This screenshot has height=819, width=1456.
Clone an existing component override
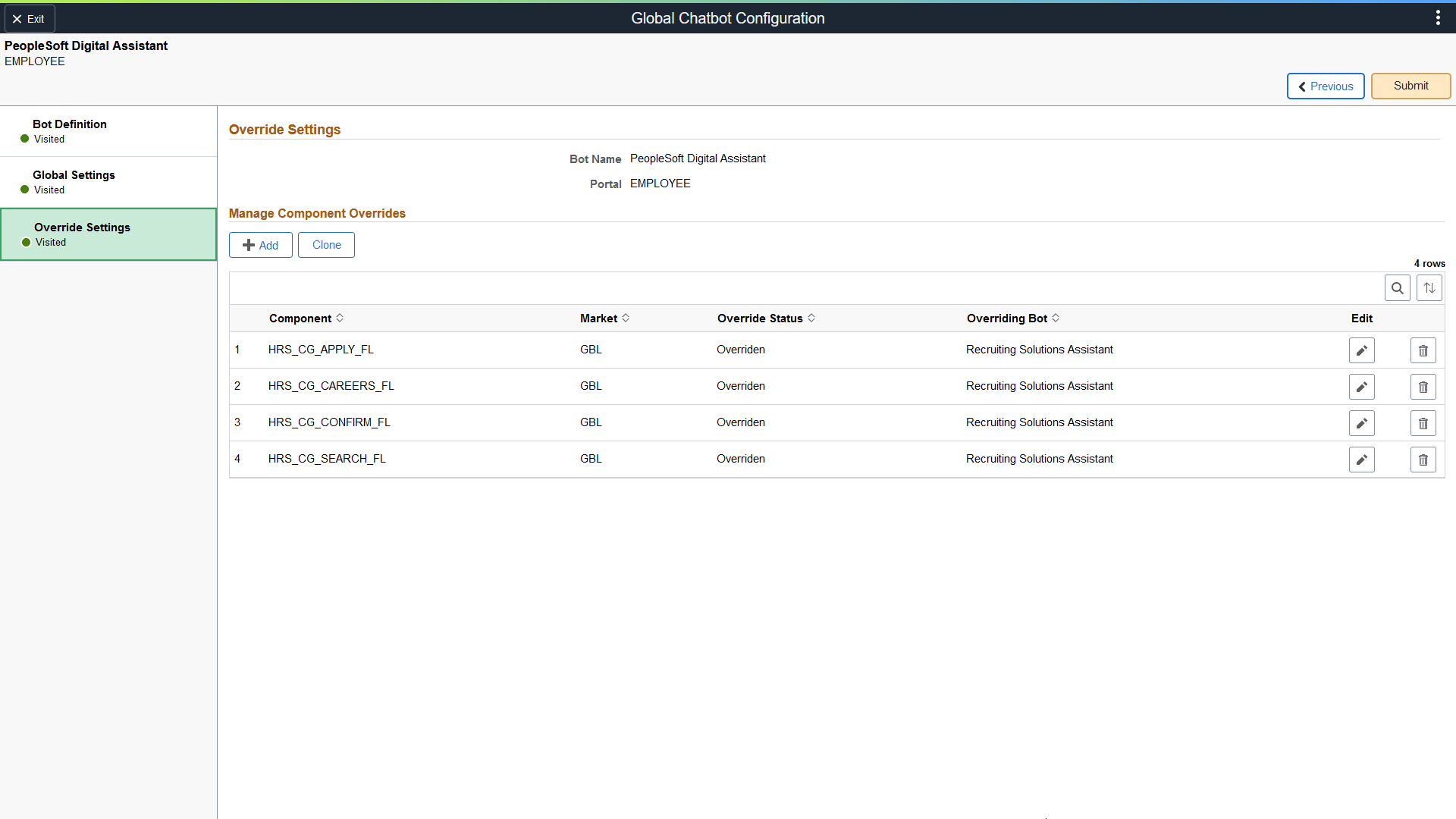pyautogui.click(x=326, y=244)
